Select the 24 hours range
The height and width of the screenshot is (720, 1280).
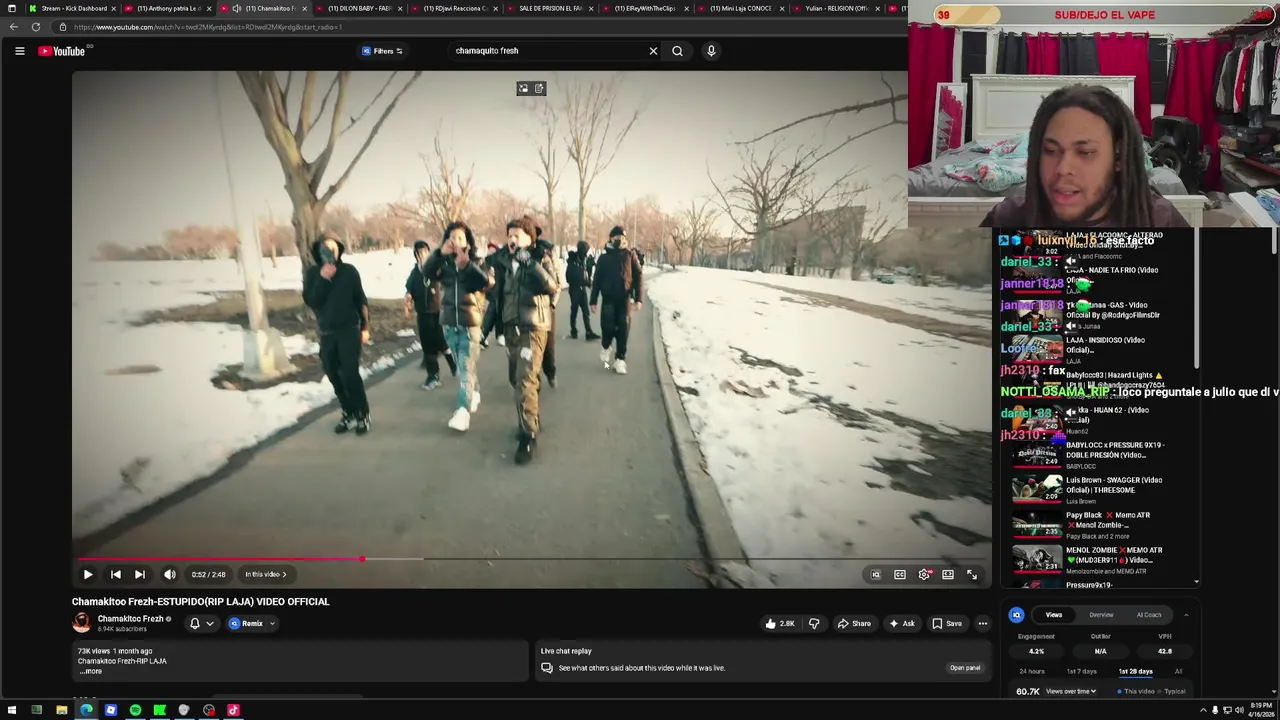pos(1032,672)
